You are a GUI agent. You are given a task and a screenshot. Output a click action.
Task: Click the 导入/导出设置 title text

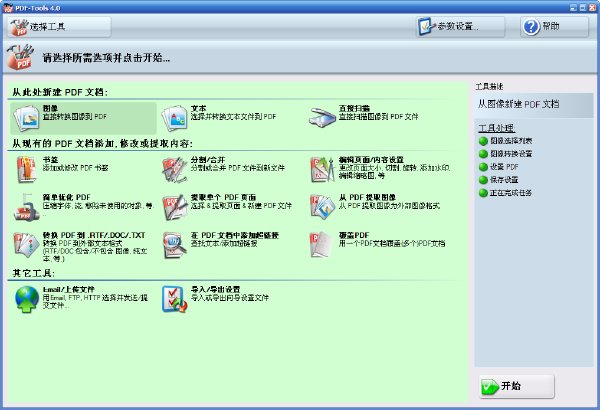coord(215,289)
